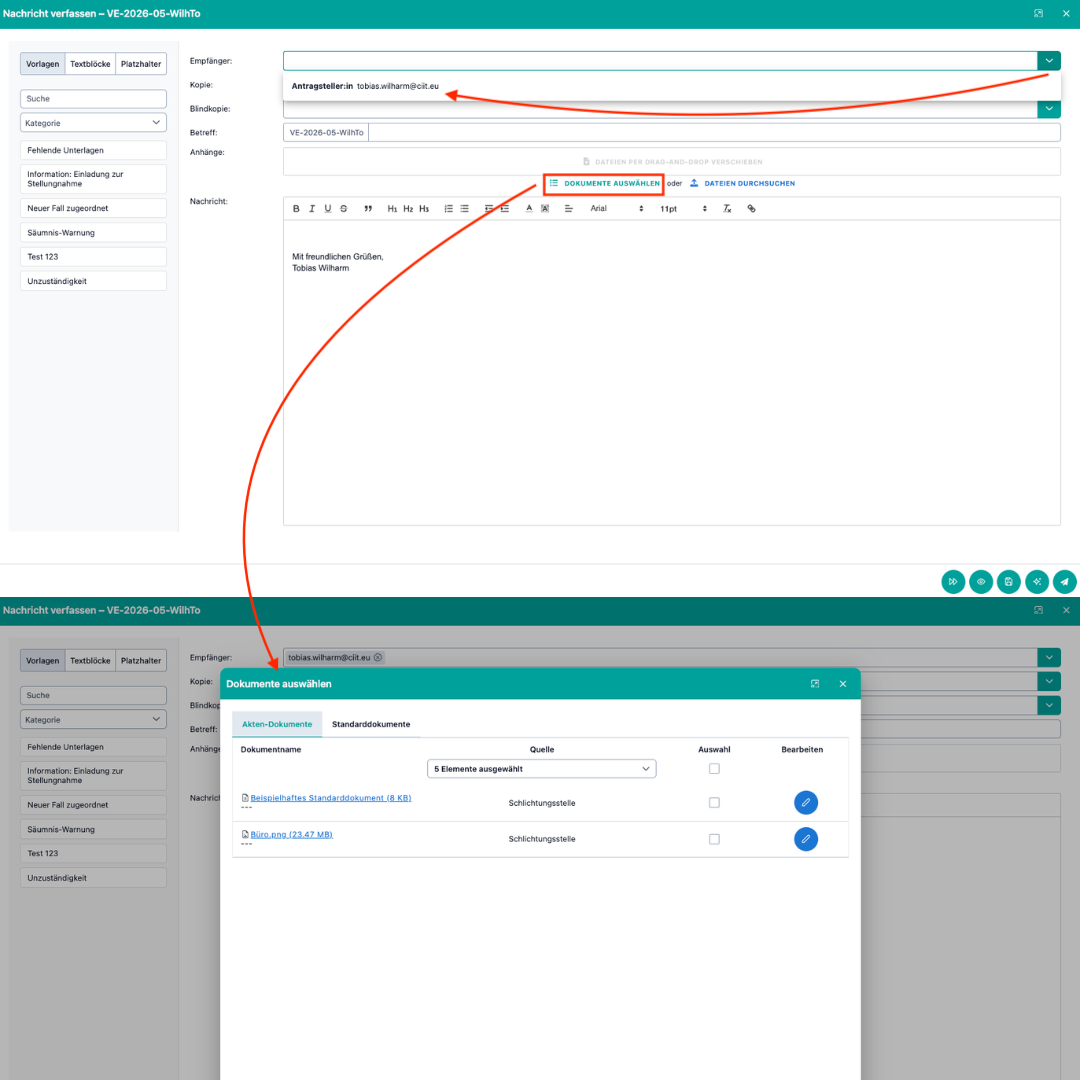Viewport: 1080px width, 1080px height.
Task: Select the Textblöcke tab in upper window
Action: coord(90,64)
